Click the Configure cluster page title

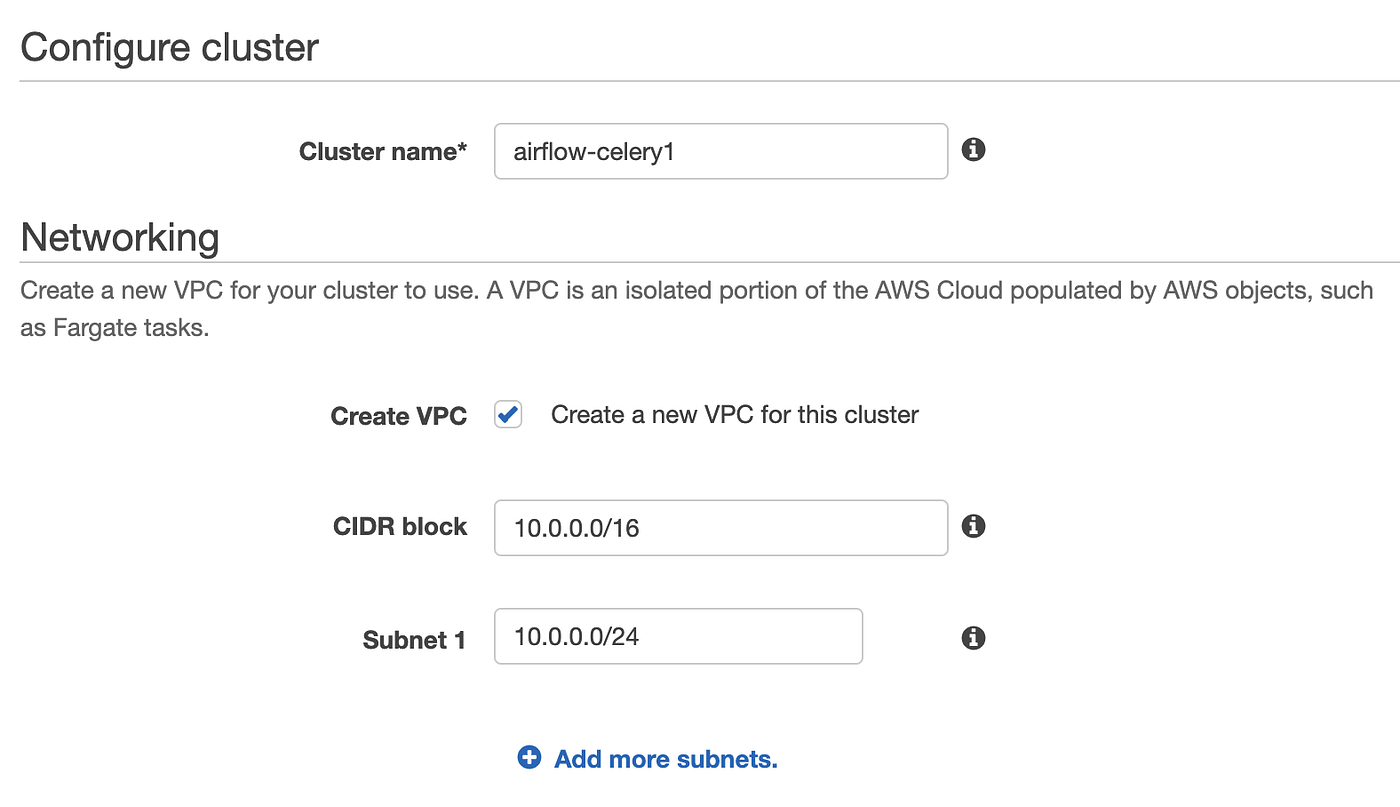[x=169, y=46]
